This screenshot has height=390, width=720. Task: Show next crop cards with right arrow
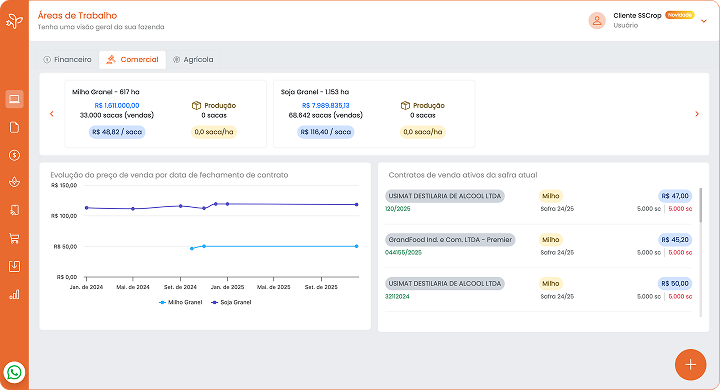pyautogui.click(x=697, y=114)
